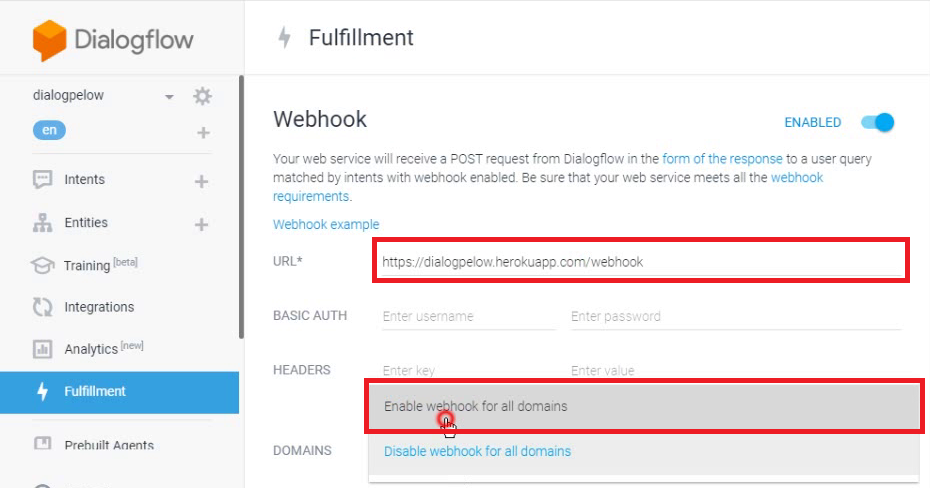Expand the dialogpelow agent dropdown arrow

point(169,97)
